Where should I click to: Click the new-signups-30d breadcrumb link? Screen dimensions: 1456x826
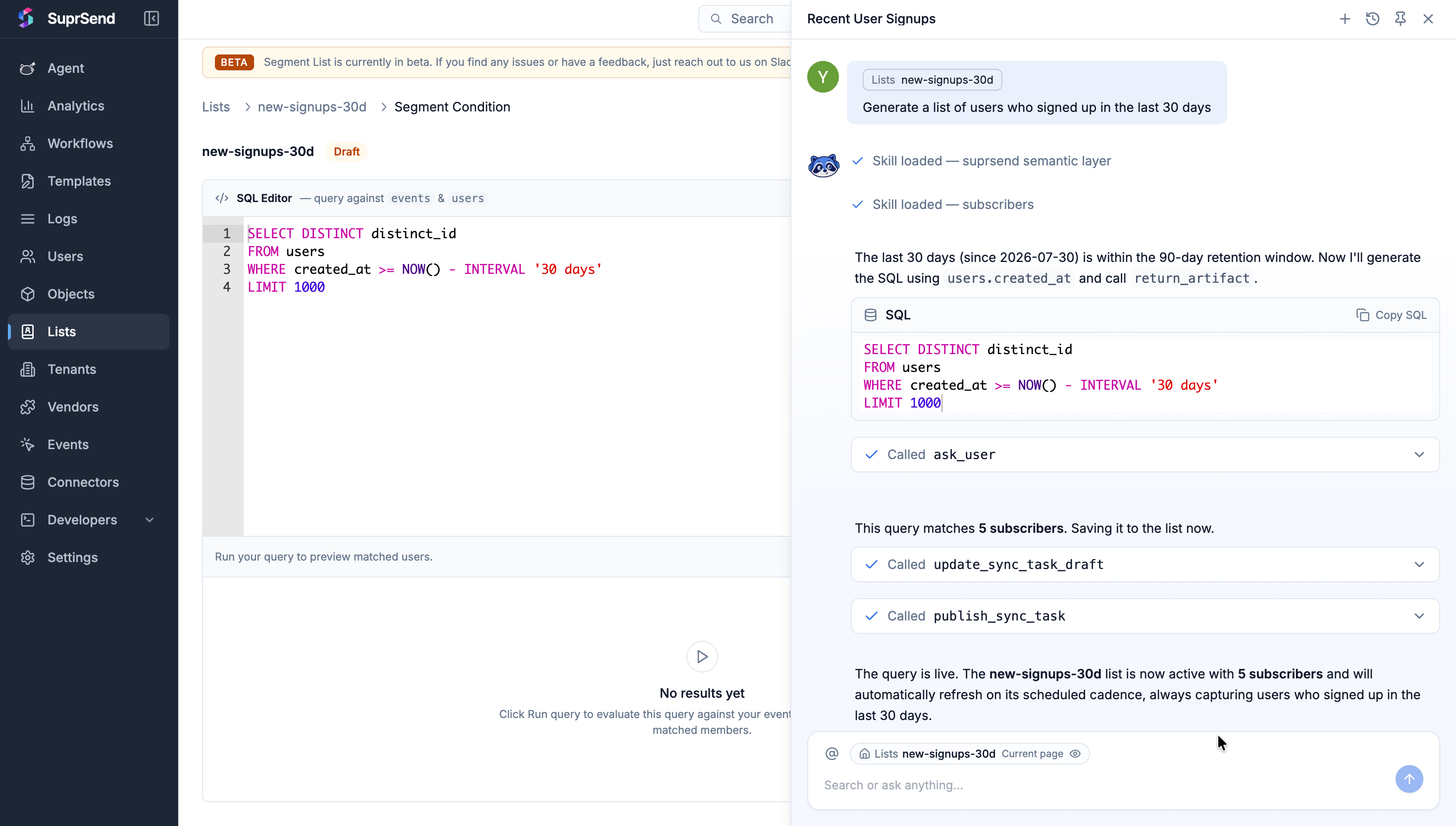point(312,106)
